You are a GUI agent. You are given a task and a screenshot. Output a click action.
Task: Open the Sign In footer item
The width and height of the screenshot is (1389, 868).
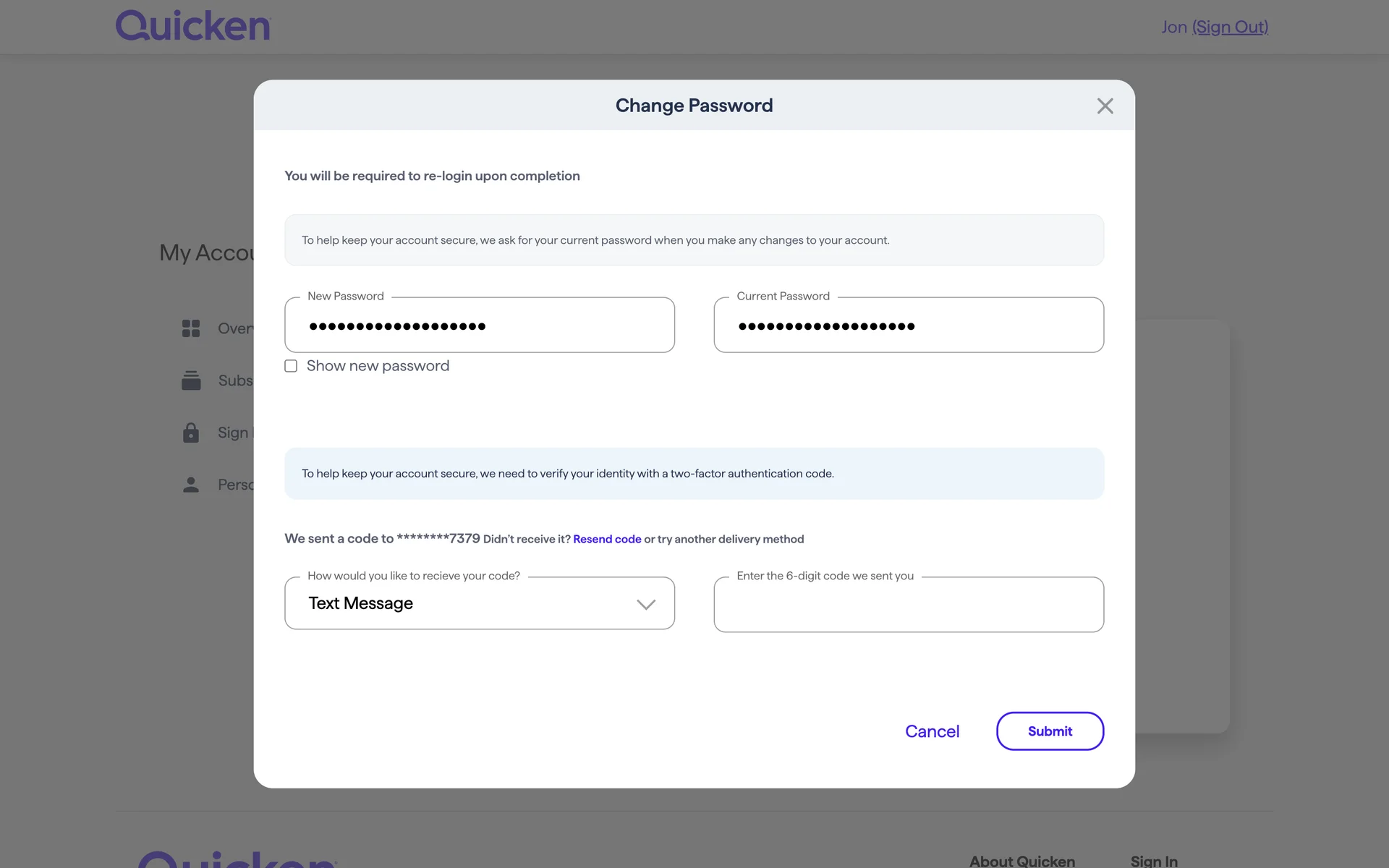coord(1154,861)
